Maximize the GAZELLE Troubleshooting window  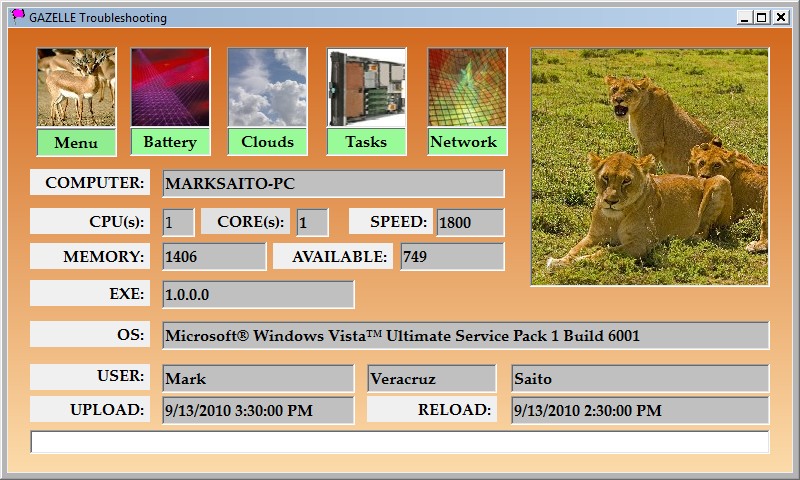(x=762, y=17)
